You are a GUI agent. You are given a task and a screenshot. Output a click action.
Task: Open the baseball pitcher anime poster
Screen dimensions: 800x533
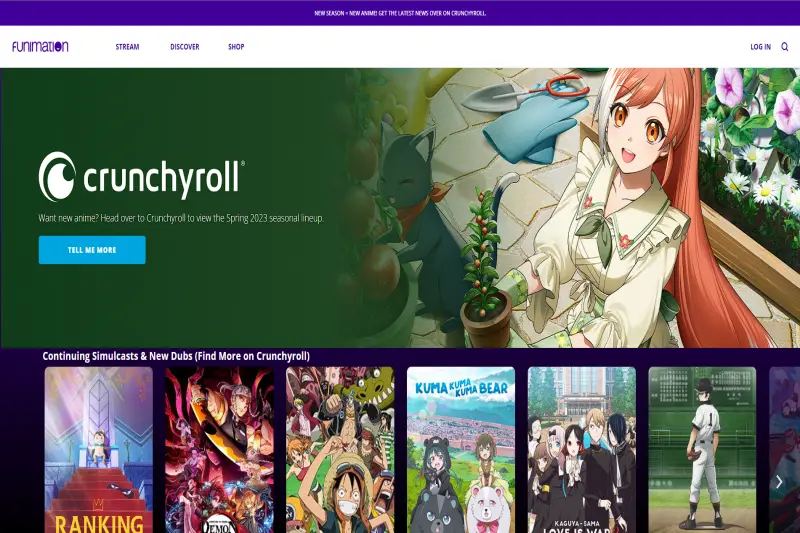pos(703,450)
